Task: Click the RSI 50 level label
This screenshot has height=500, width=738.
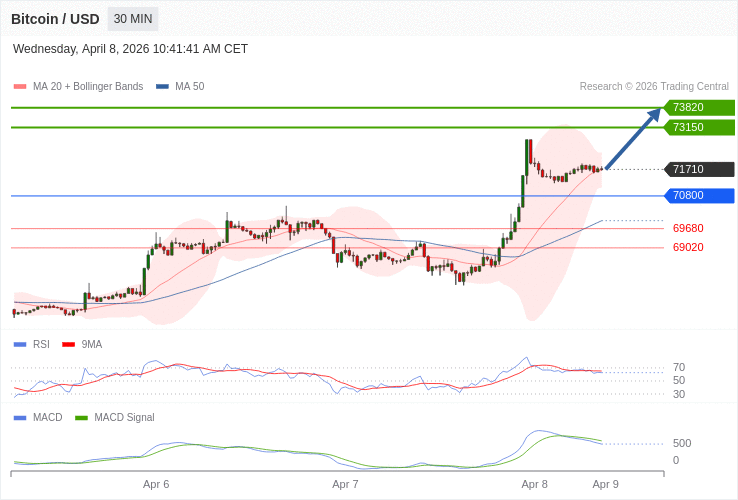Action: pyautogui.click(x=679, y=380)
